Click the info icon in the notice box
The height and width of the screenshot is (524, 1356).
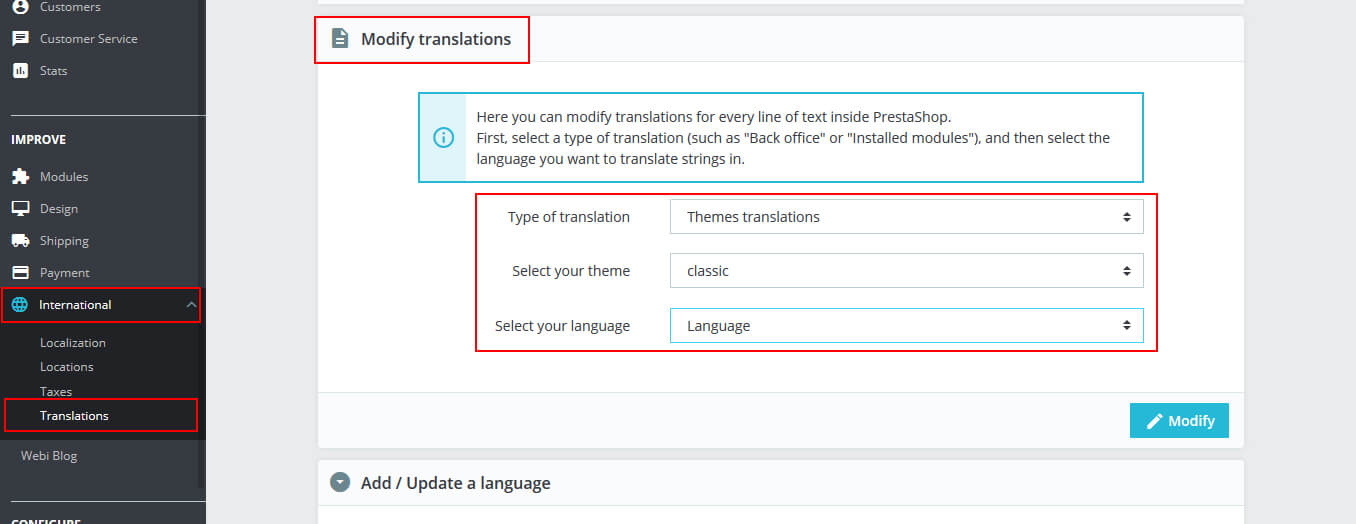point(443,138)
